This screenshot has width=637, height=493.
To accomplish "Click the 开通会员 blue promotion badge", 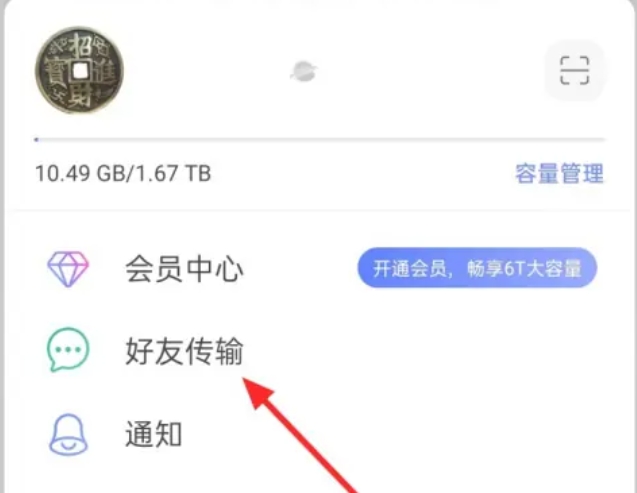I will 477,268.
